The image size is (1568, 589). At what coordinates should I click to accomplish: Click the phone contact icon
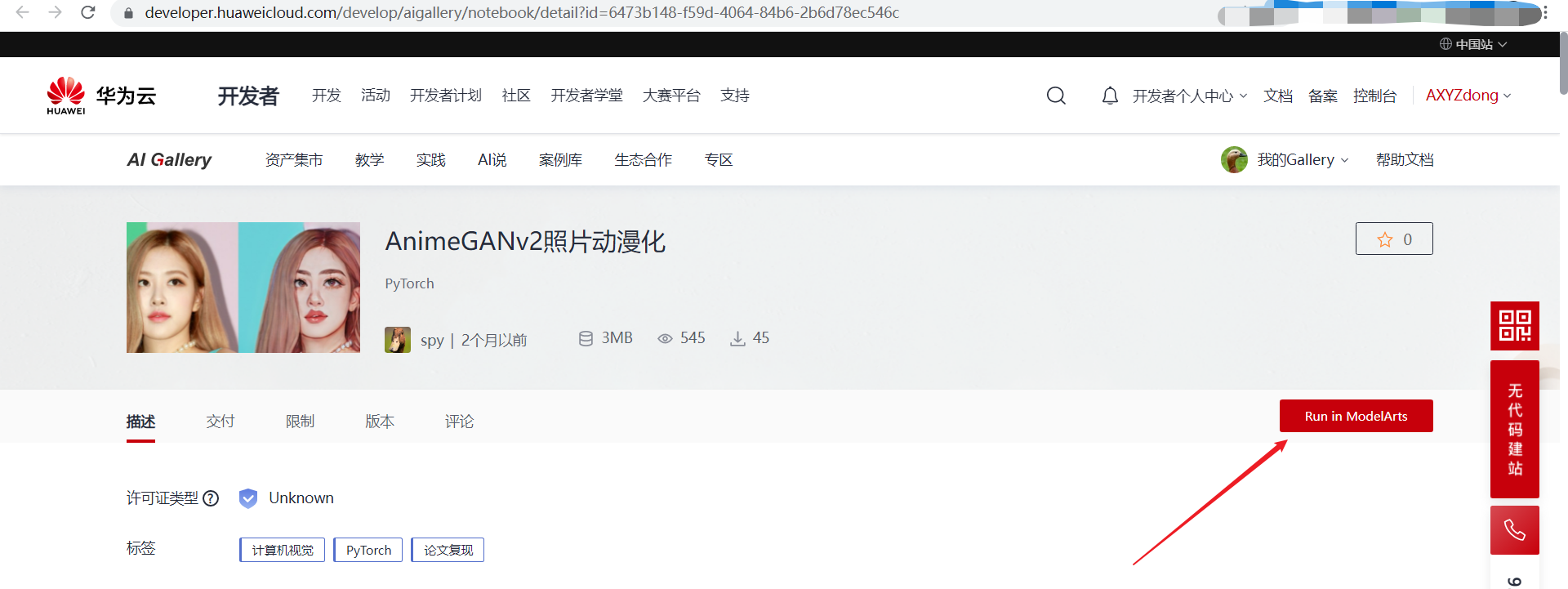[1515, 530]
